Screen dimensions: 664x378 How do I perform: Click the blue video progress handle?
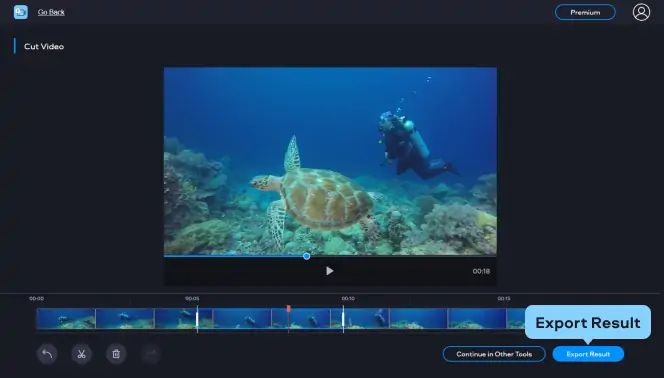pos(307,256)
